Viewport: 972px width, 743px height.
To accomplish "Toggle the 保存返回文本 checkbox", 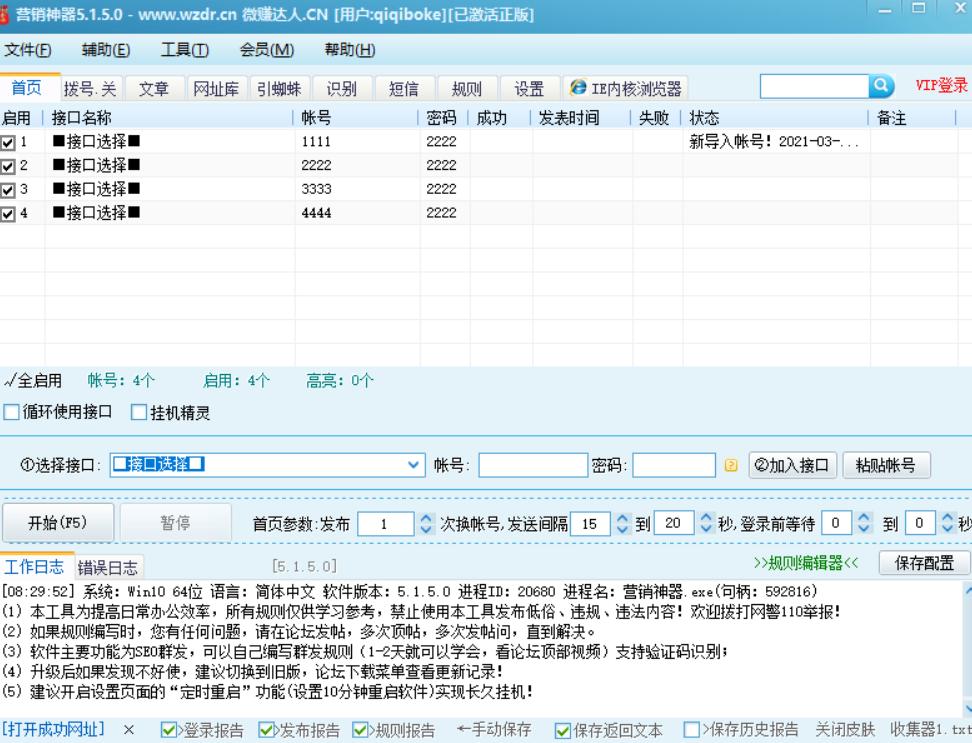I will pos(563,731).
